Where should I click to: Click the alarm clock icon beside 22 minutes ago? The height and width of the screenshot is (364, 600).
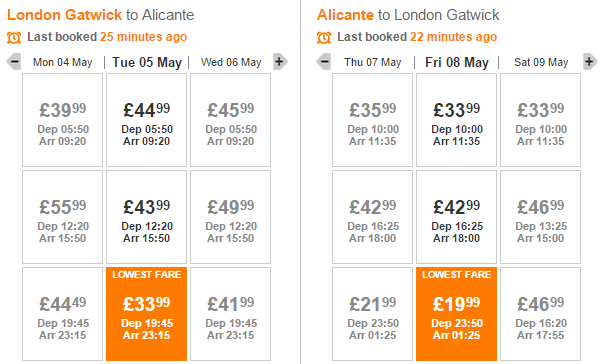click(x=324, y=38)
